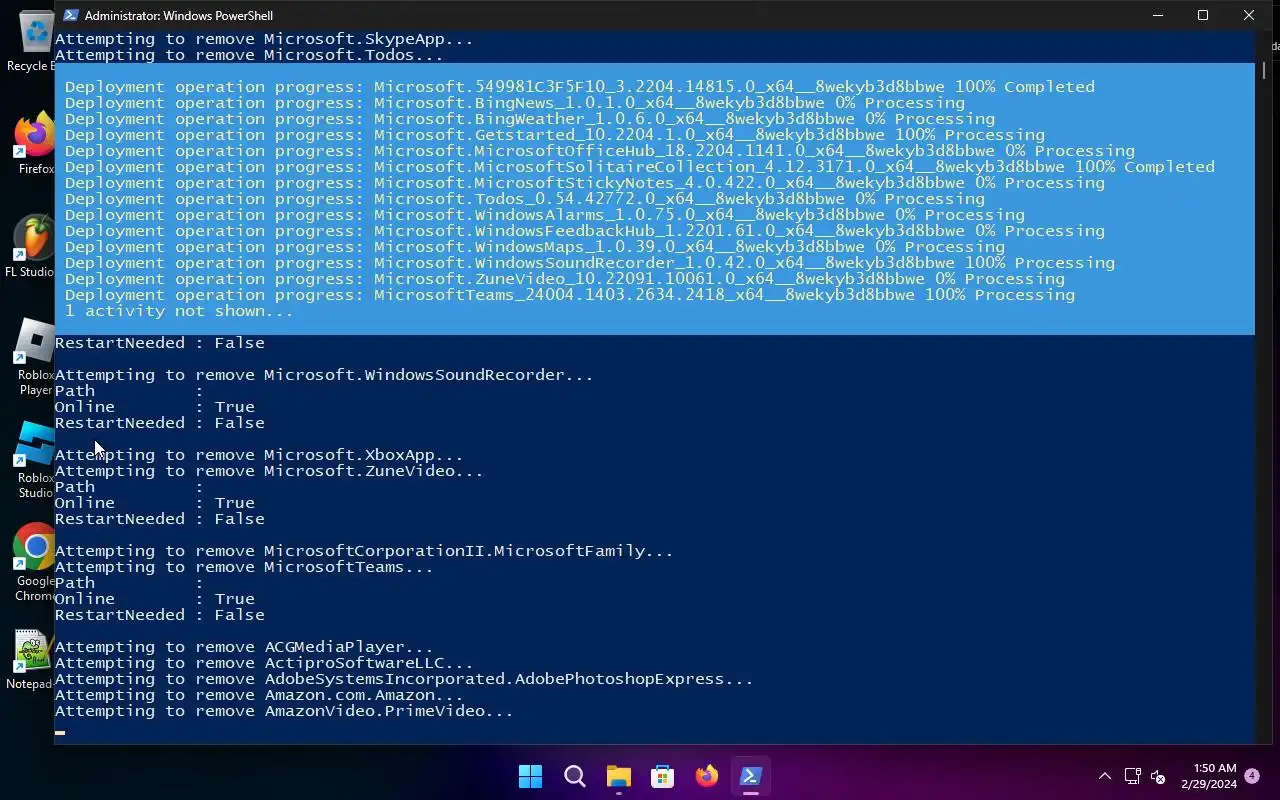Screen dimensions: 1280x800
Task: Click 'Attempting to remove MicrosoftCorporationII.MicrosoftFamily...' line
Action: click(x=364, y=551)
